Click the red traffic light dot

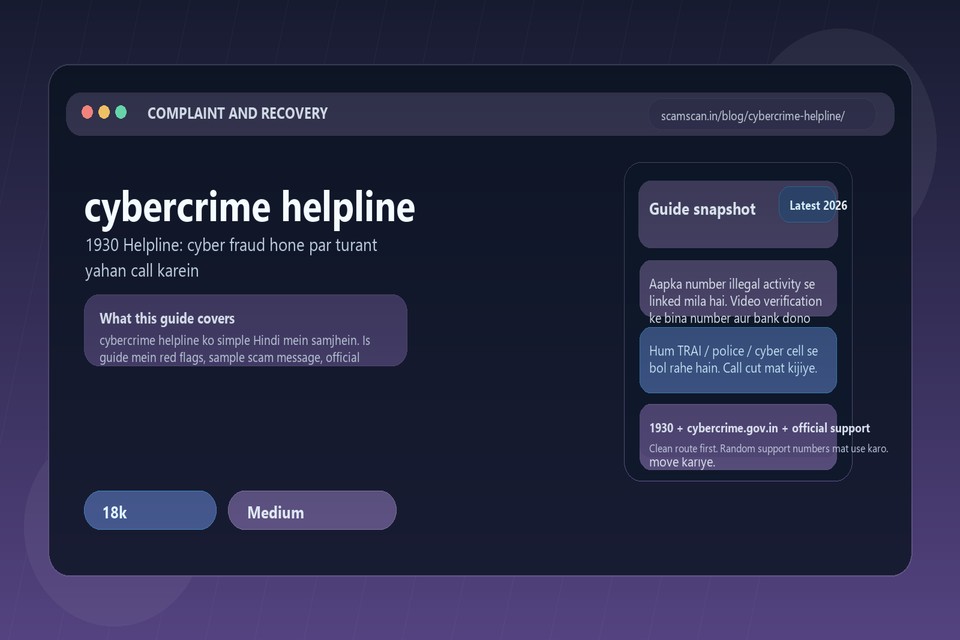click(87, 111)
